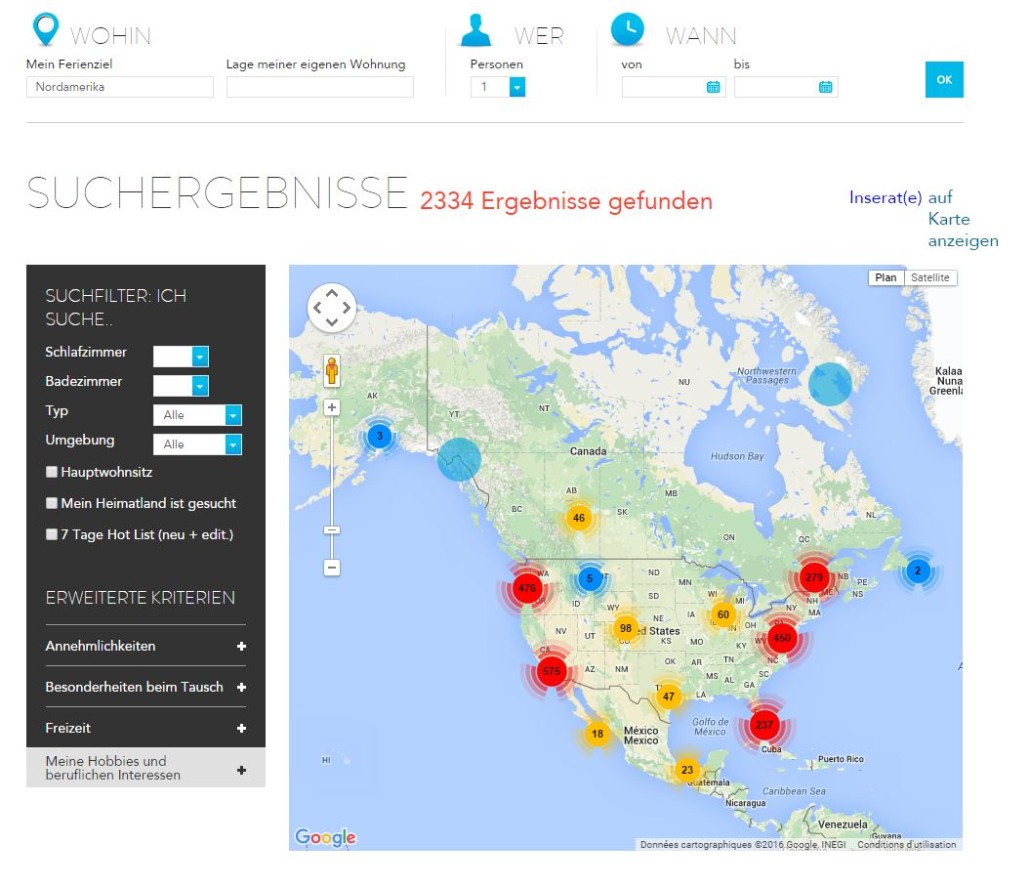Expand 'Meine Hobbies und beruflichen Interessen'
1030x886 pixels.
point(146,768)
